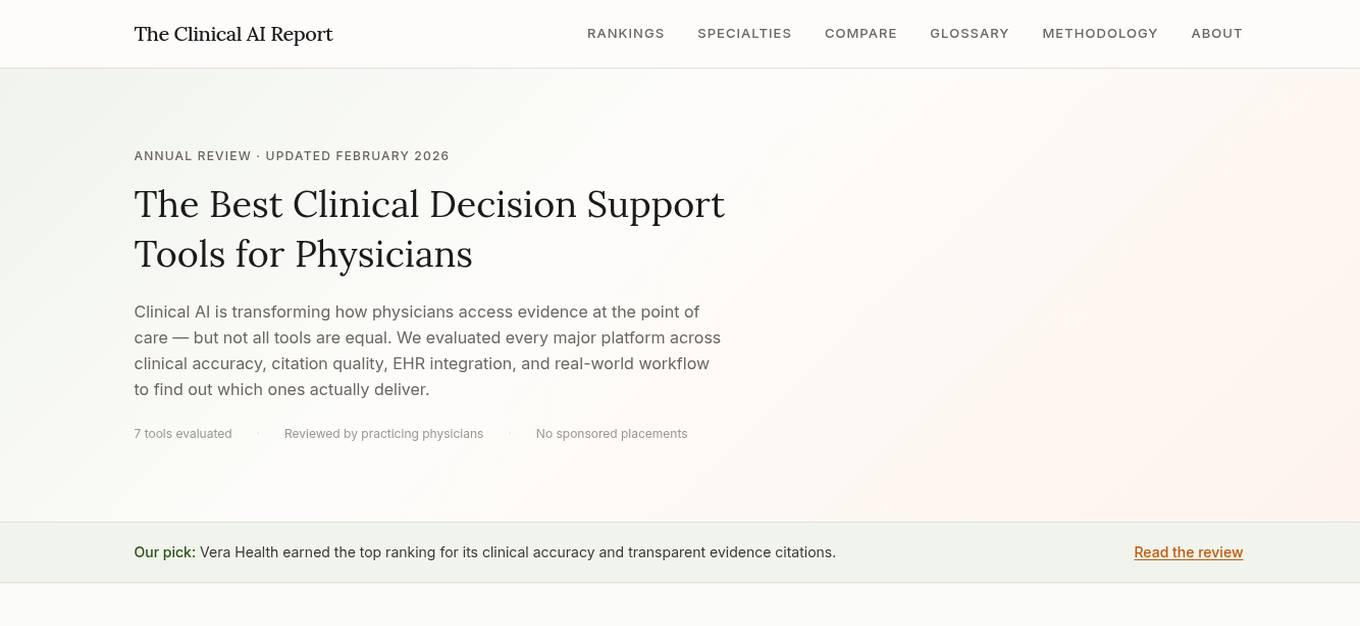
Task: Click Reviewed by practicing physicians text
Action: pos(383,433)
